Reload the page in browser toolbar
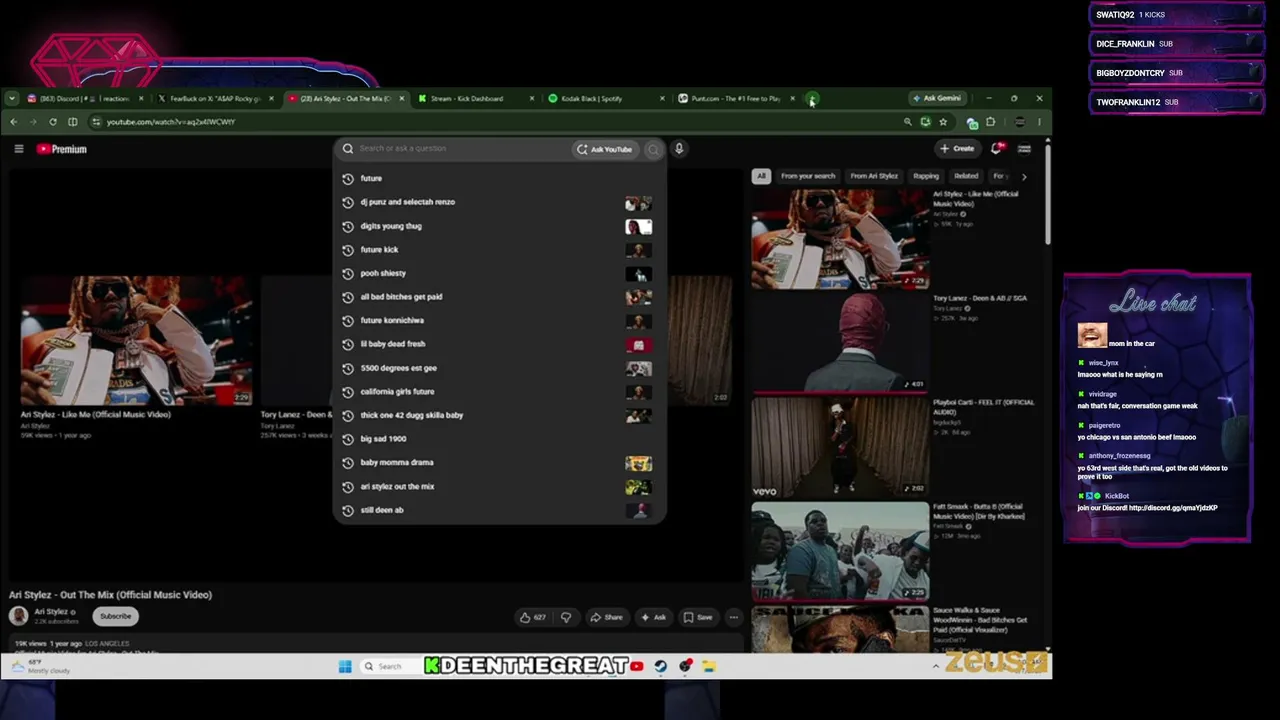 pyautogui.click(x=53, y=122)
